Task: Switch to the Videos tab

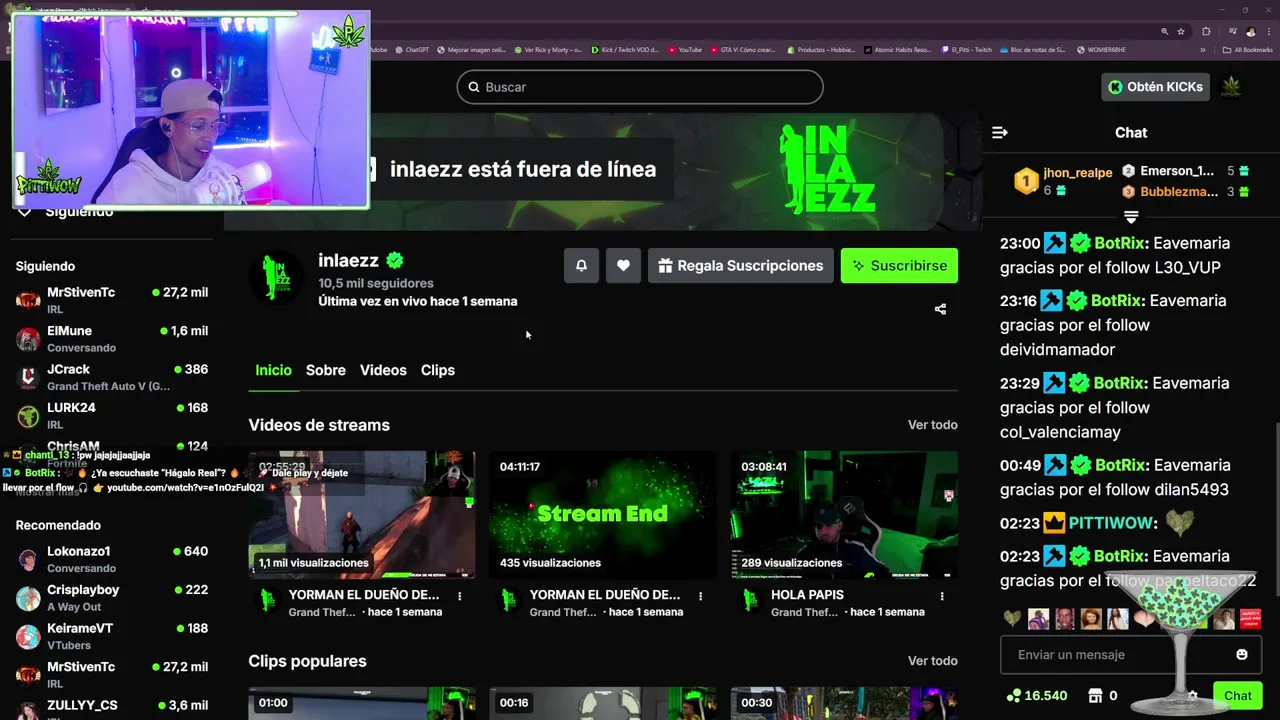Action: 383,370
